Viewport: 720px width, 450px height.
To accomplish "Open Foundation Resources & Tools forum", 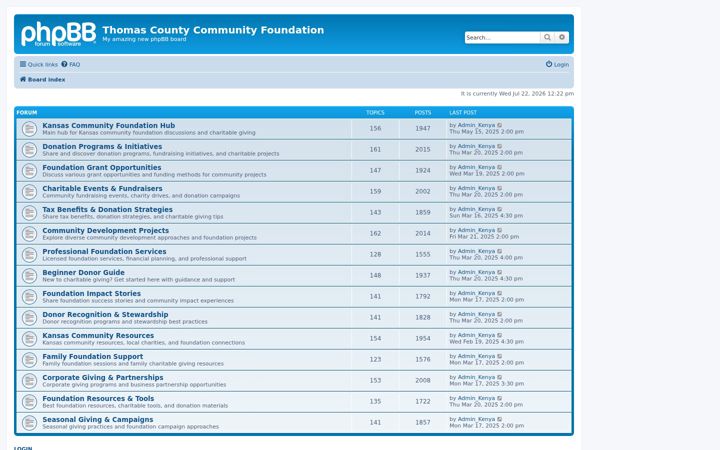I will pos(98,399).
